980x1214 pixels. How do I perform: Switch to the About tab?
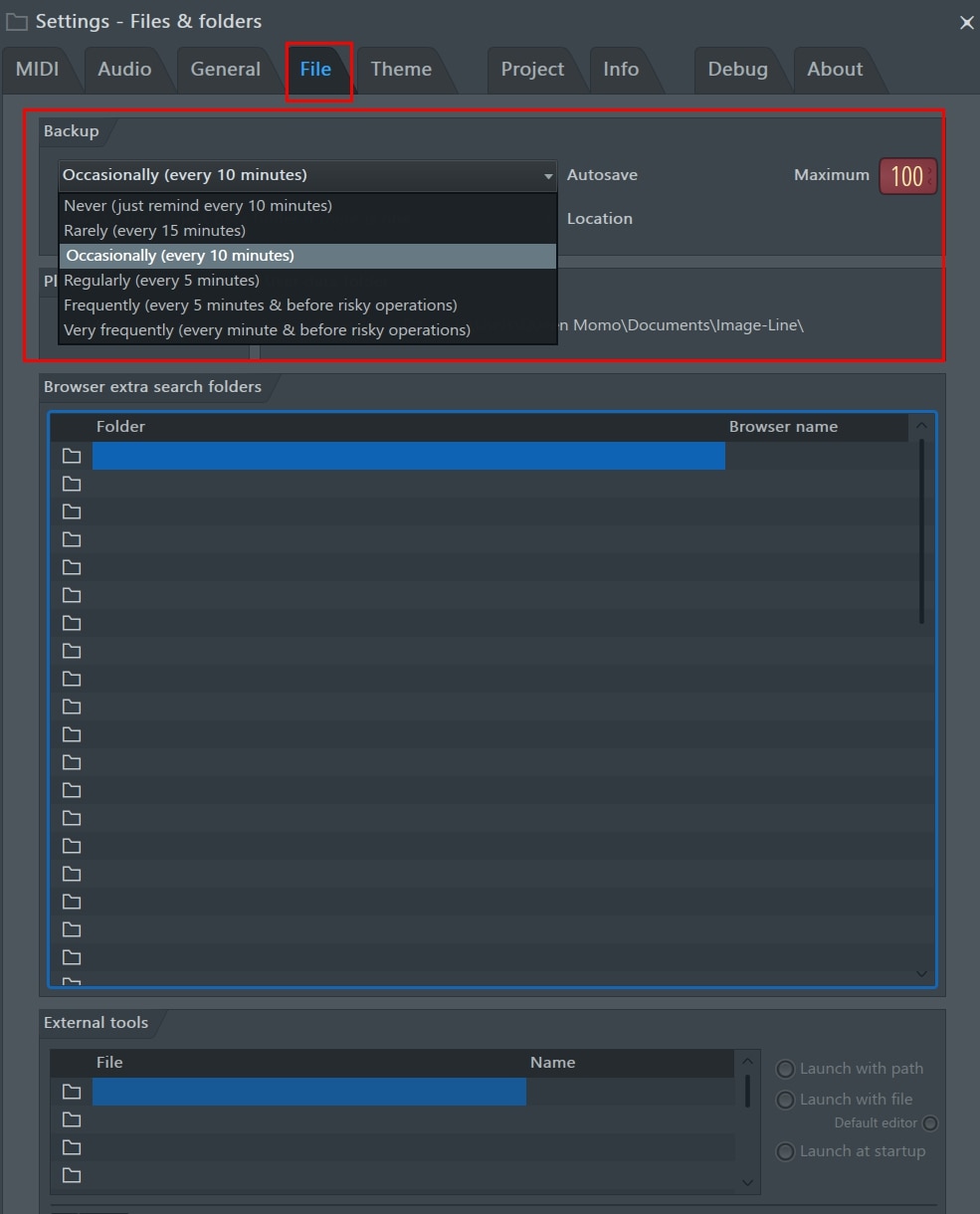click(x=834, y=69)
